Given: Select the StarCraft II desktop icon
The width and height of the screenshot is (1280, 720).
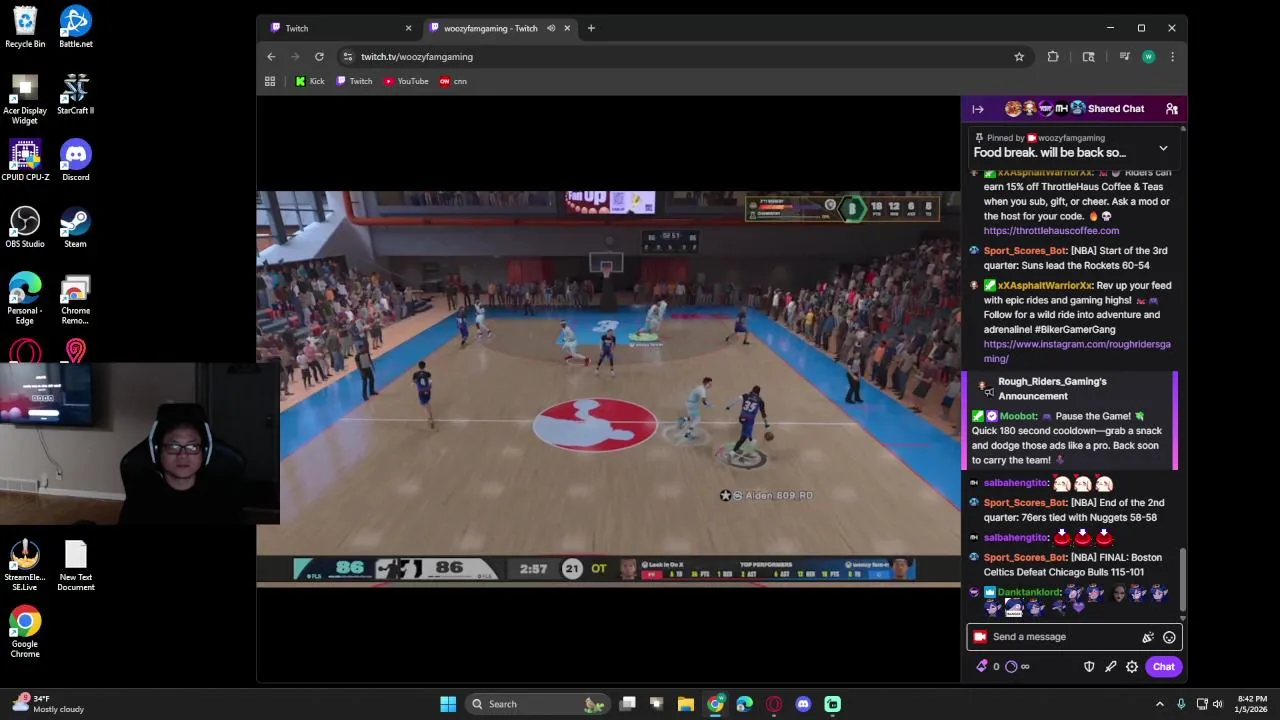Looking at the screenshot, I should click(x=76, y=94).
